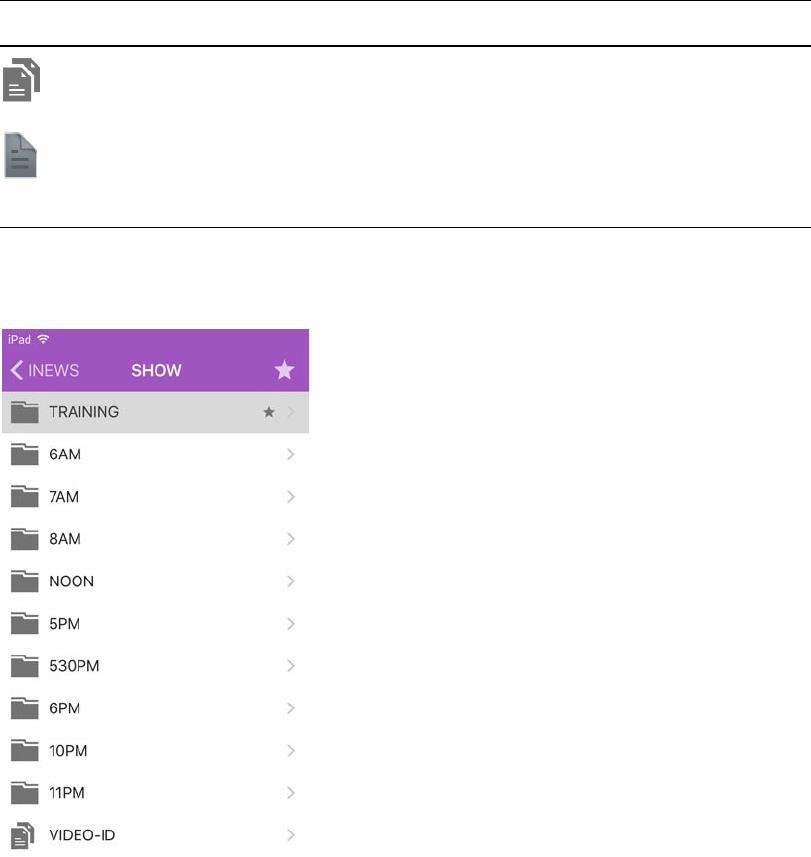Expand the 5PM folder chevron
This screenshot has width=811, height=857.
click(291, 623)
